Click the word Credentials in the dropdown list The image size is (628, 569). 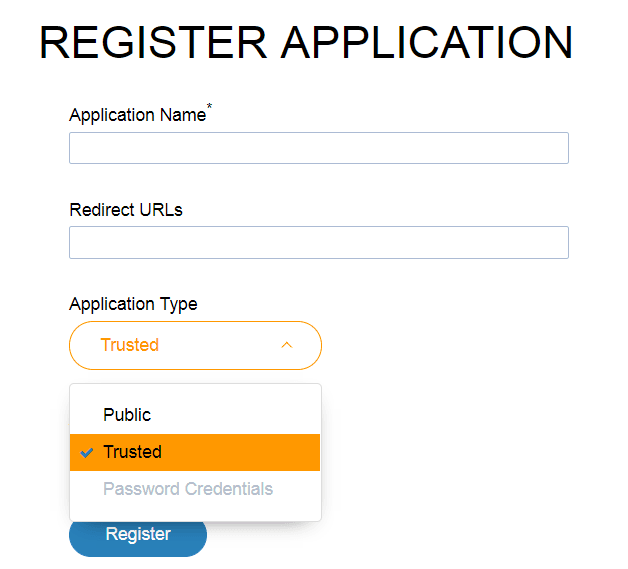click(x=224, y=489)
